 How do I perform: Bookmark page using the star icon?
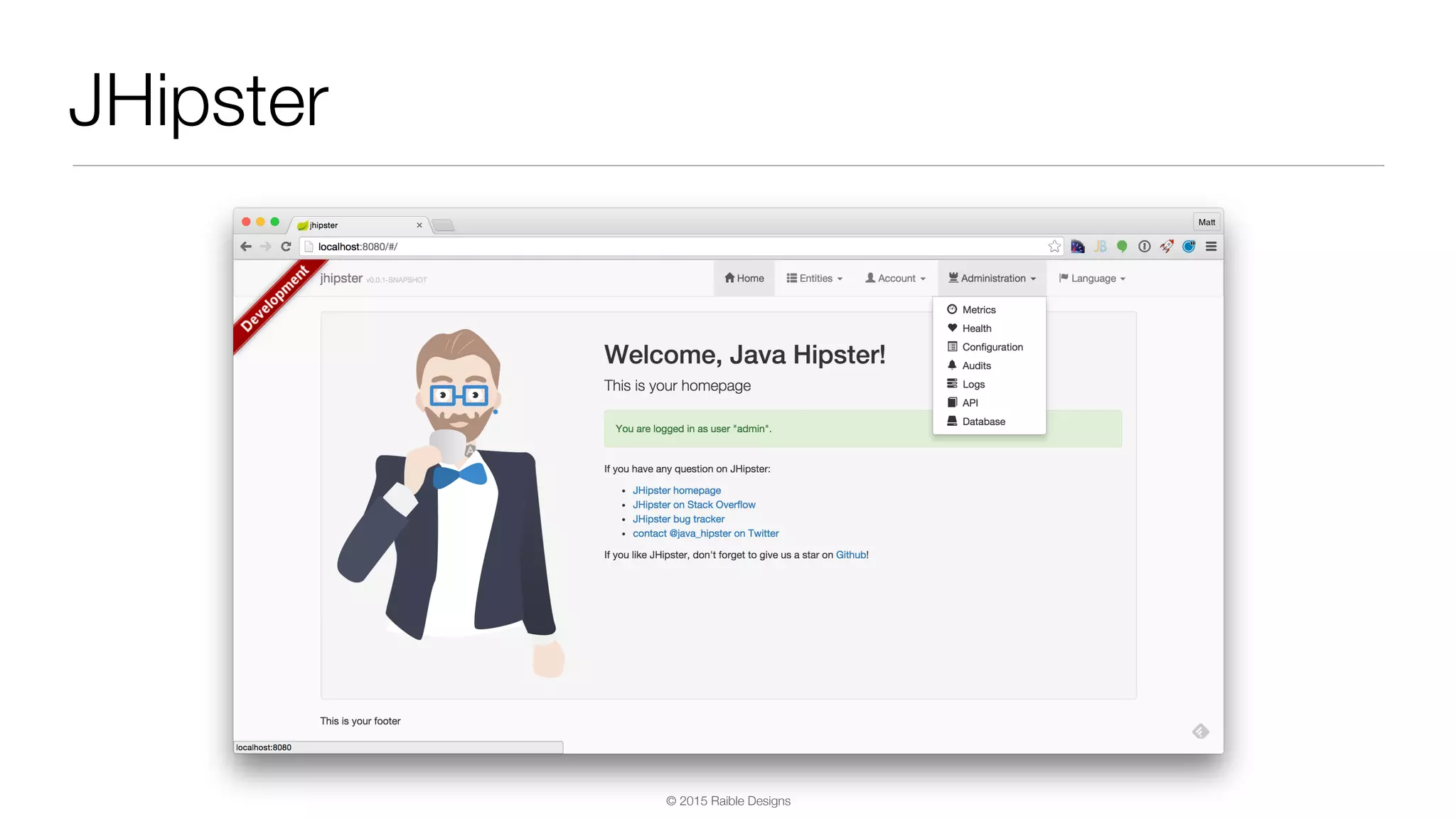pyautogui.click(x=1054, y=247)
